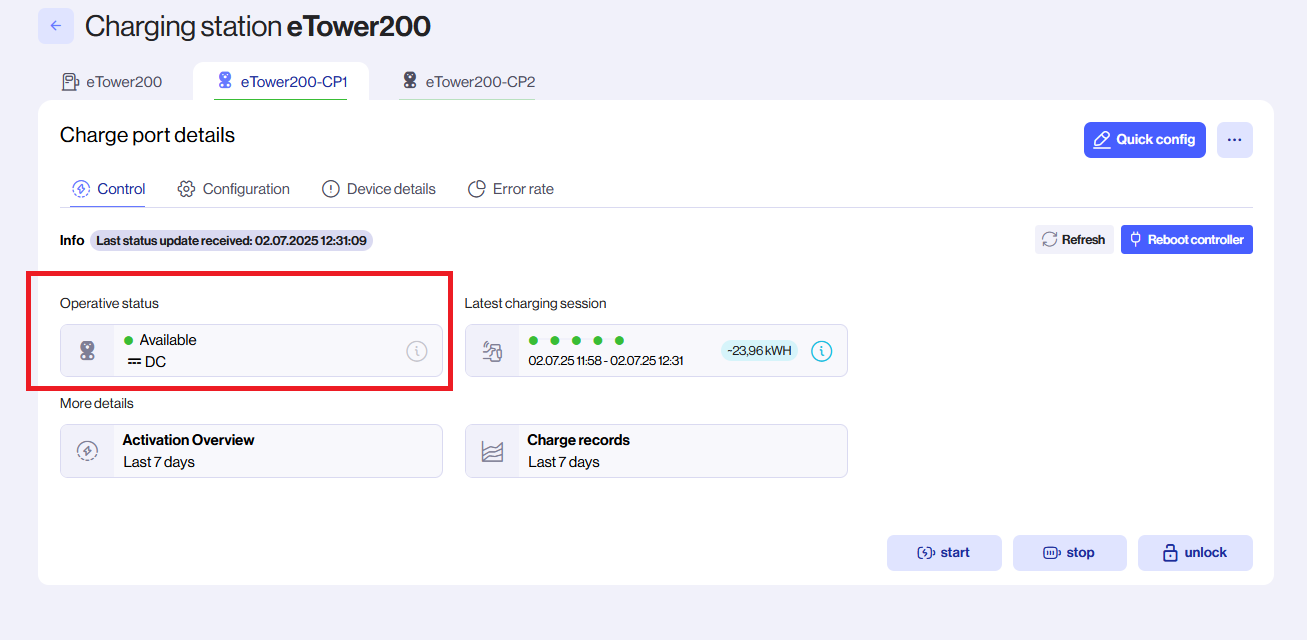Stop charging with the stop button
The height and width of the screenshot is (640, 1307).
[x=1070, y=553]
